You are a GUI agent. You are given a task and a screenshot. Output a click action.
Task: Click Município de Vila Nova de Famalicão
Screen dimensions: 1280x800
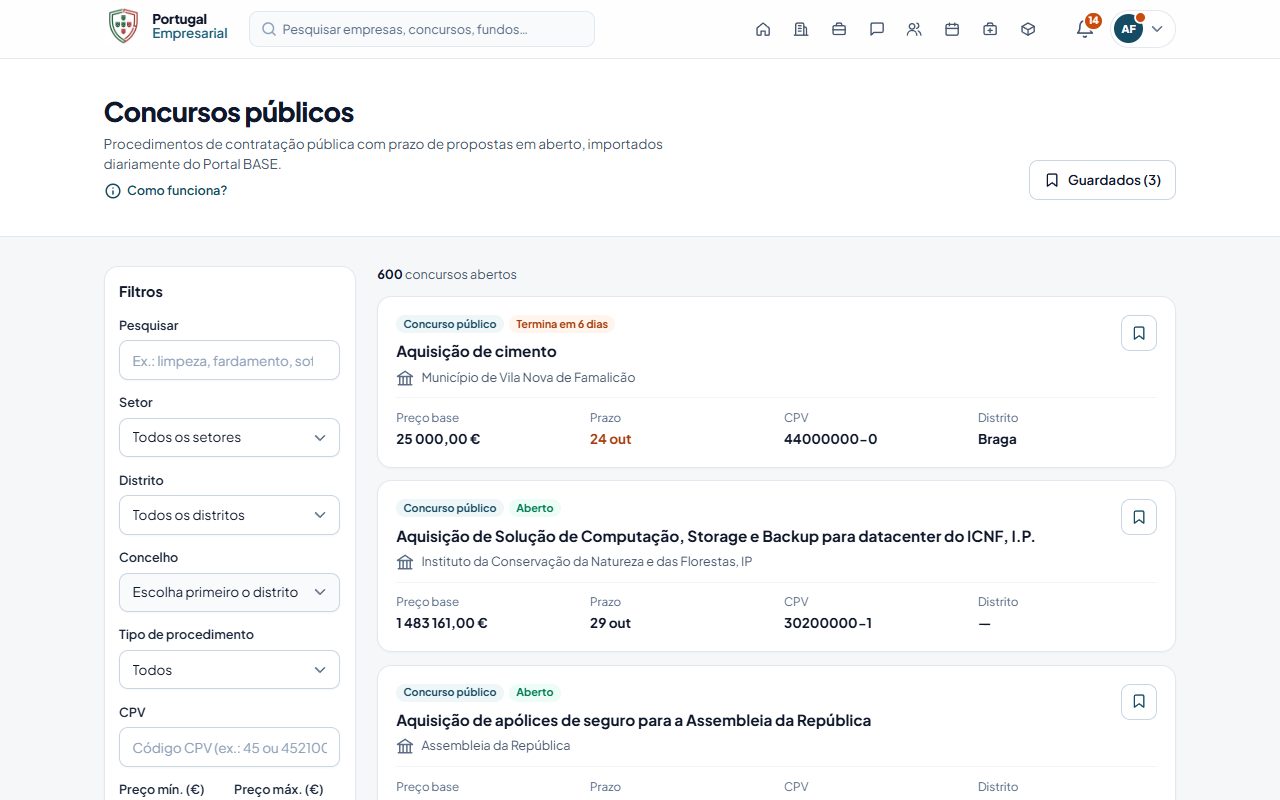(528, 378)
